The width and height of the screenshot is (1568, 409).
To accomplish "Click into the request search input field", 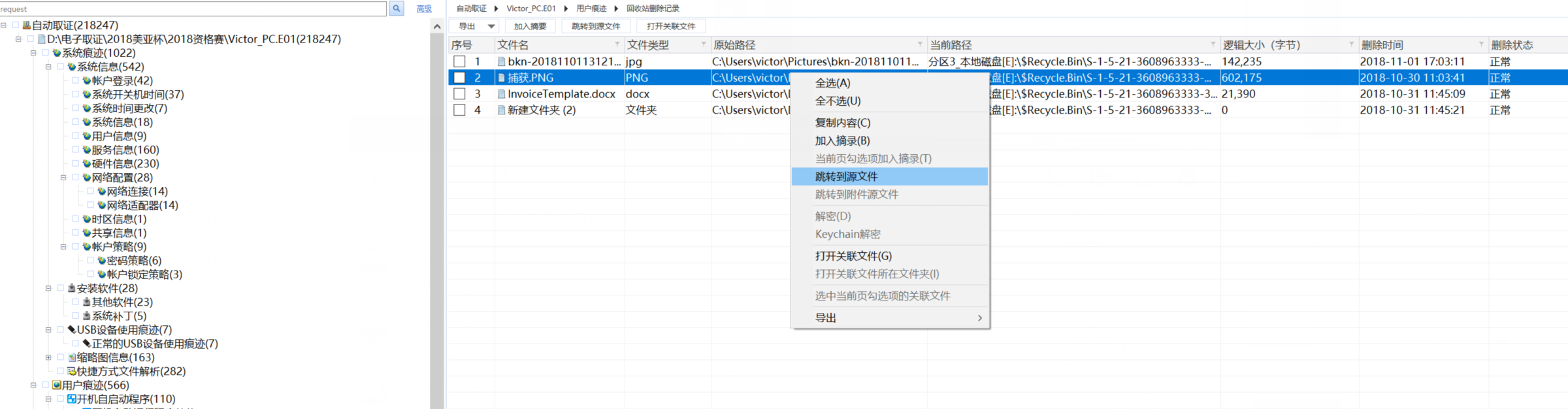I will 193,9.
